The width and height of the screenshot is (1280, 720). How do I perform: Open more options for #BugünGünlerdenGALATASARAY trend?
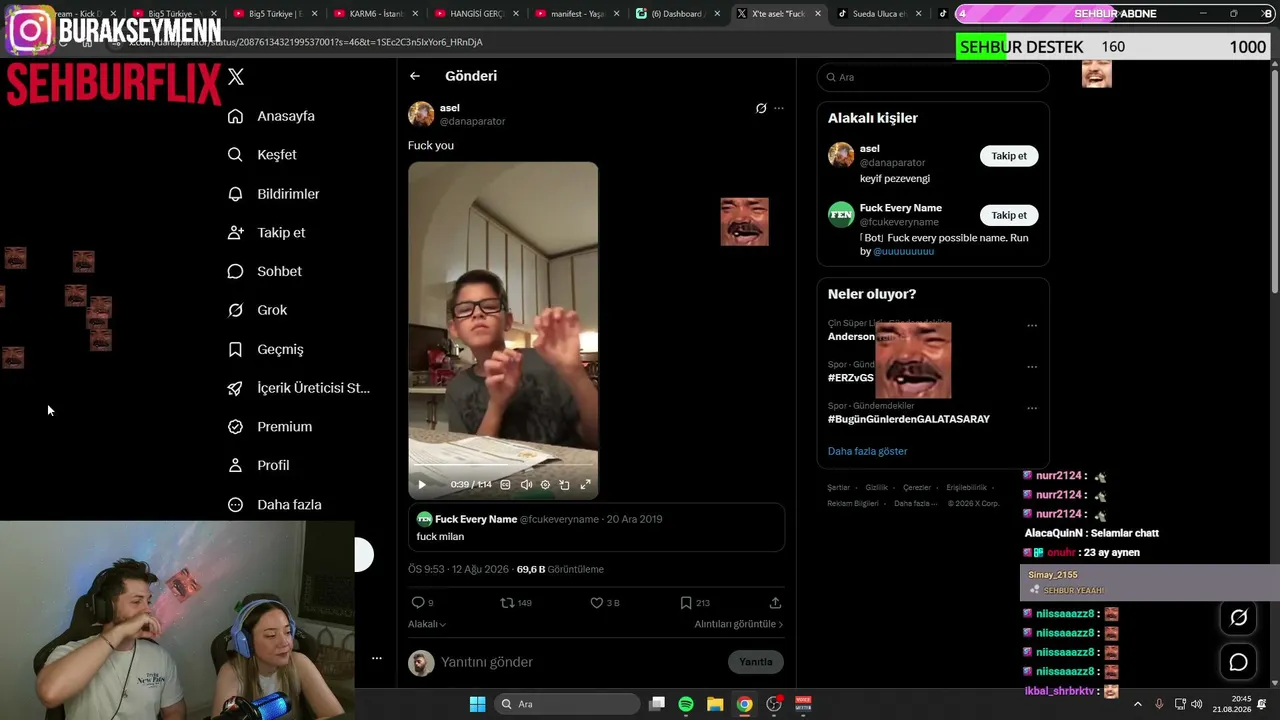pos(1032,408)
